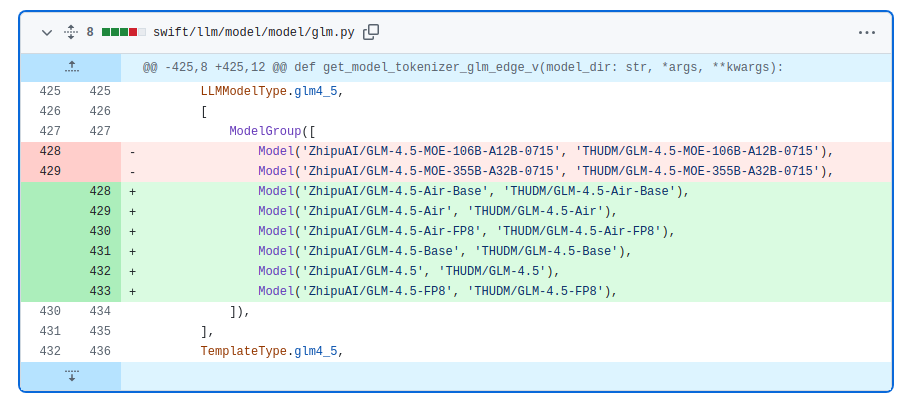Click the LLMModelType.glm4_5 code line
Screen dimensions: 911x395
tap(506, 92)
